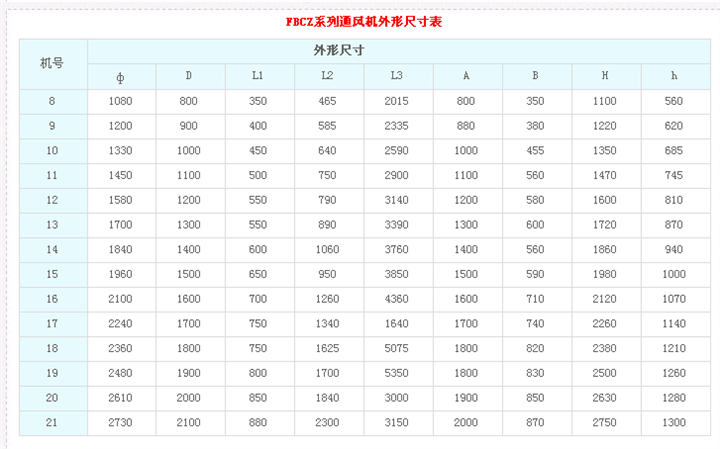
Task: Select machine number '10' row label
Action: 52,151
